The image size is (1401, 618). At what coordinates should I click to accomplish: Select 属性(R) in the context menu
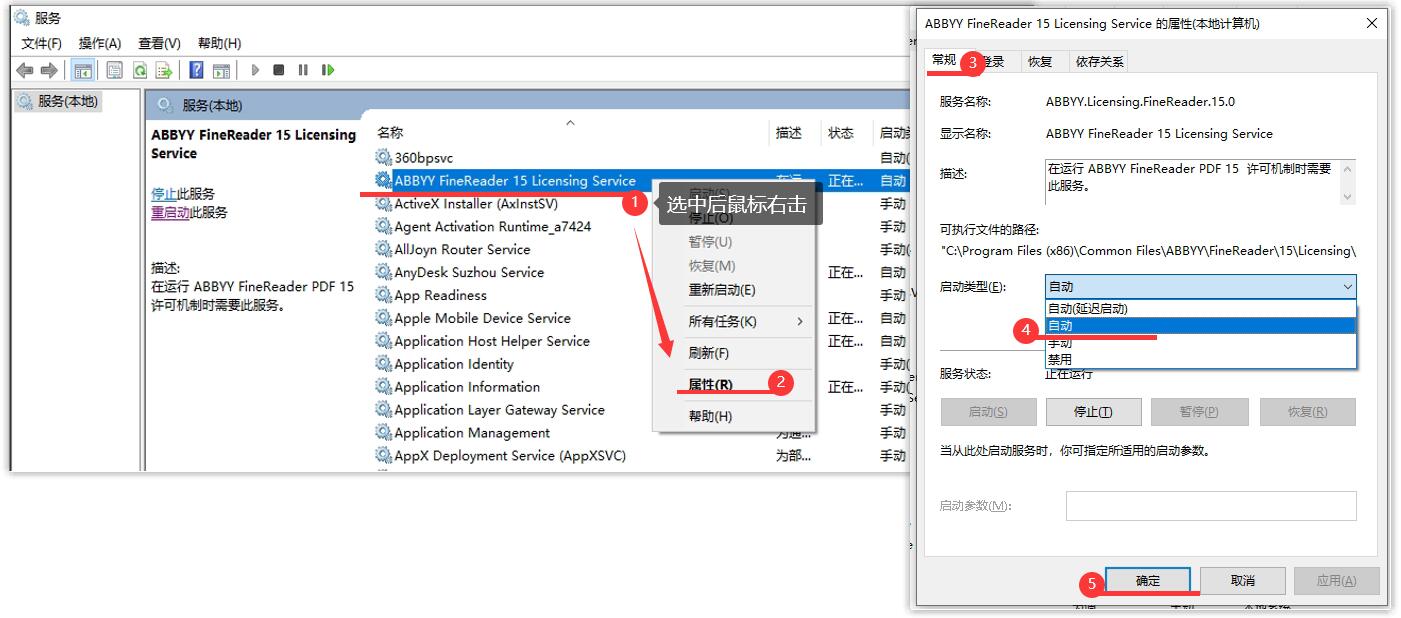pyautogui.click(x=710, y=385)
